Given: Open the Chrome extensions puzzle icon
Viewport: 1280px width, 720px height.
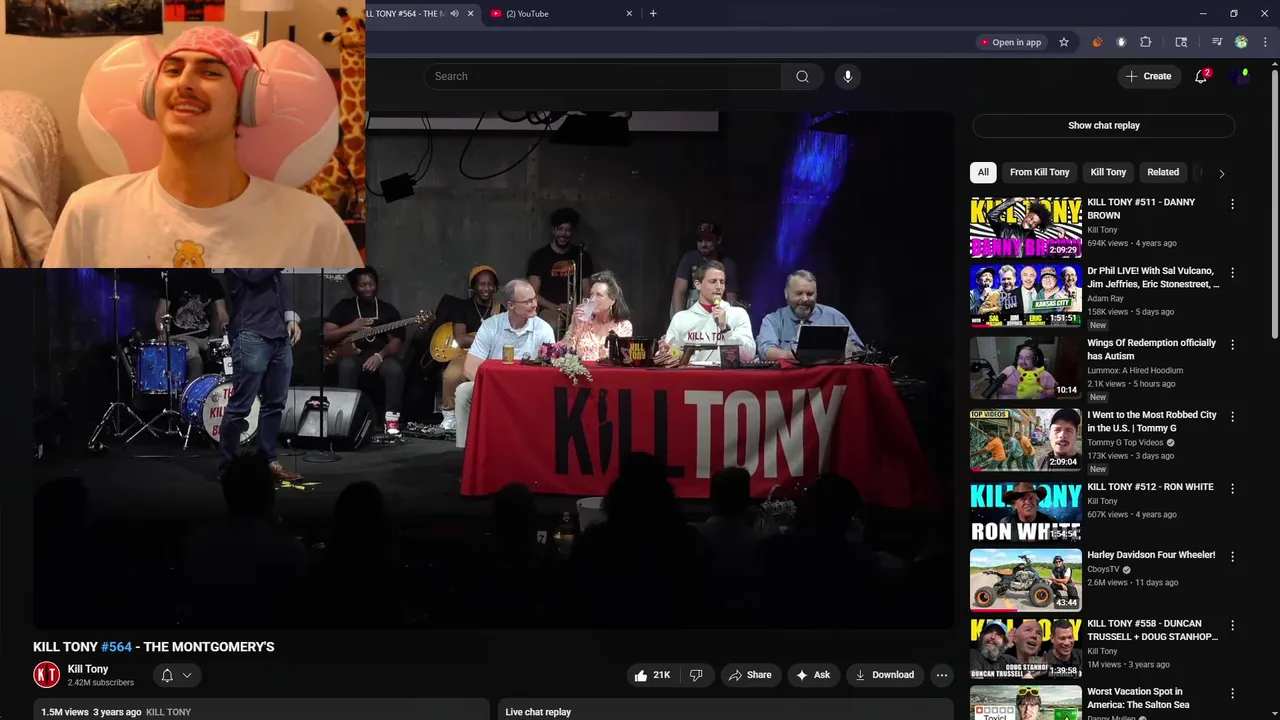Looking at the screenshot, I should click(1146, 42).
